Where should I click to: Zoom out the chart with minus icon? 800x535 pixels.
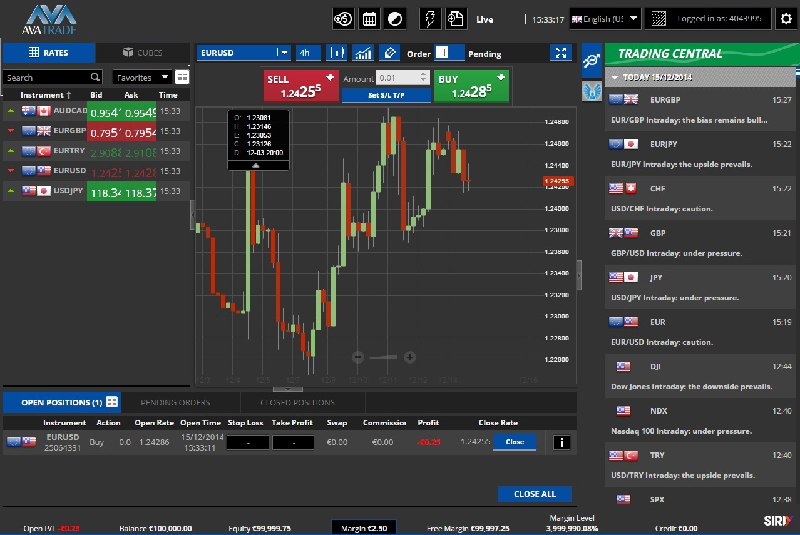(x=358, y=357)
